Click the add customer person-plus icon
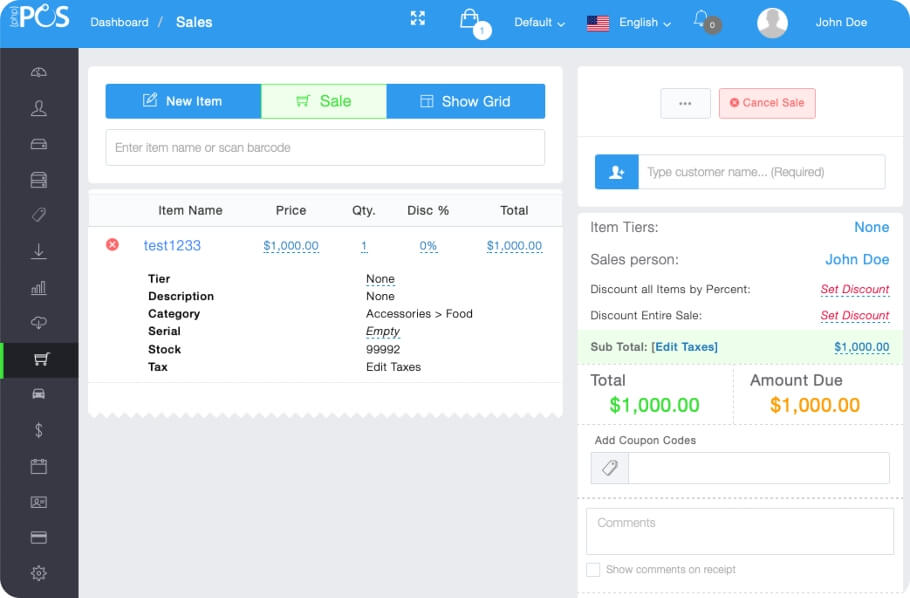The image size is (910, 598). click(616, 172)
